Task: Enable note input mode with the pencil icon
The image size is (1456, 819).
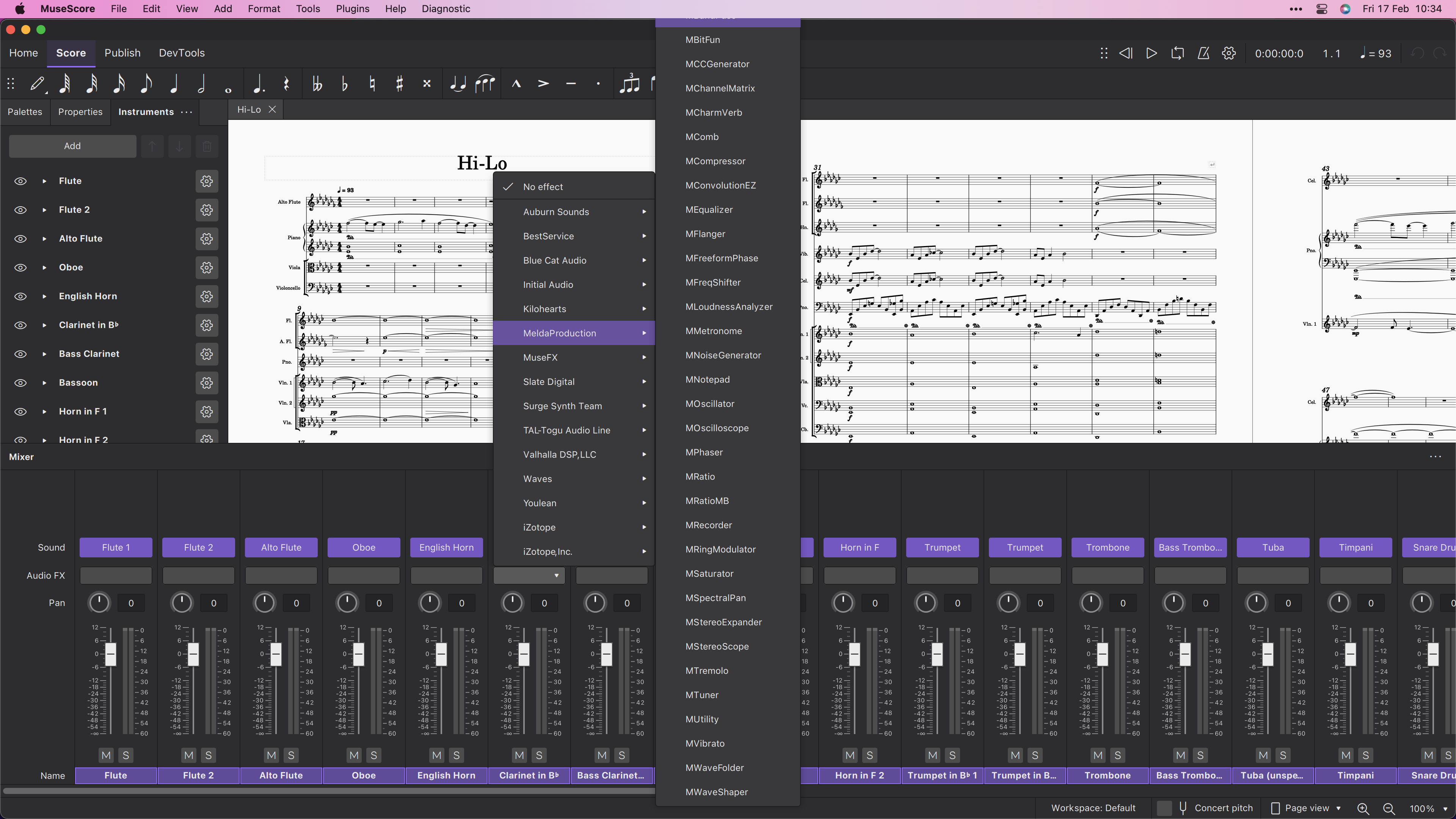Action: (37, 84)
